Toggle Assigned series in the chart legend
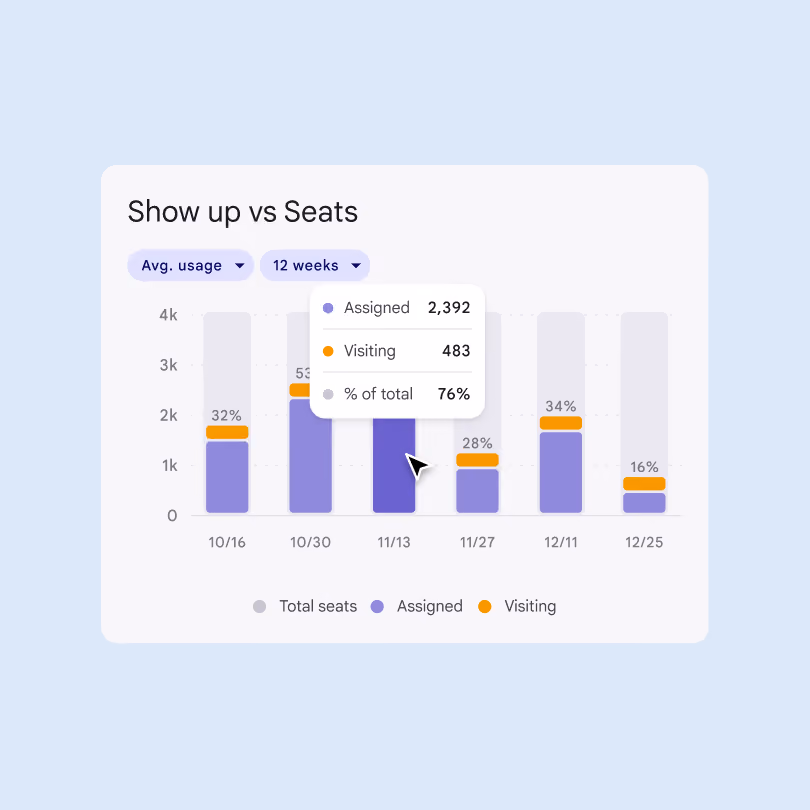The width and height of the screenshot is (810, 810). pos(417,606)
